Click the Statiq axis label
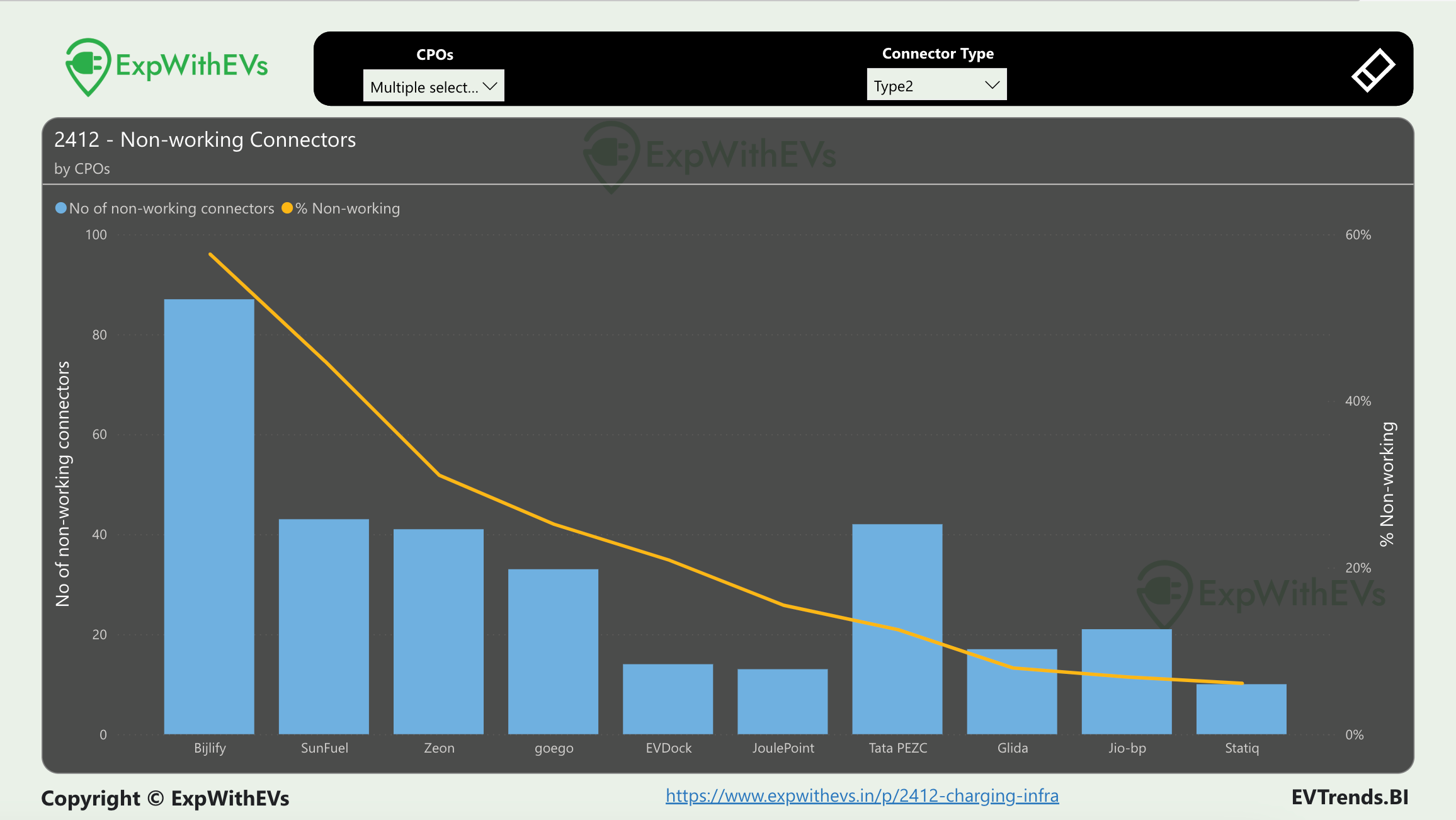The width and height of the screenshot is (1456, 820). pos(1242,748)
